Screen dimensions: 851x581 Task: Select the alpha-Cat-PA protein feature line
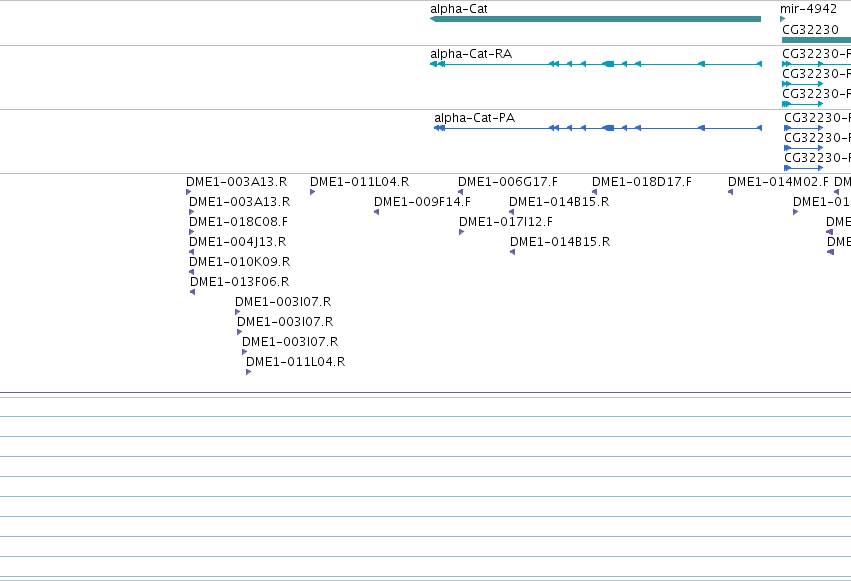pos(598,128)
